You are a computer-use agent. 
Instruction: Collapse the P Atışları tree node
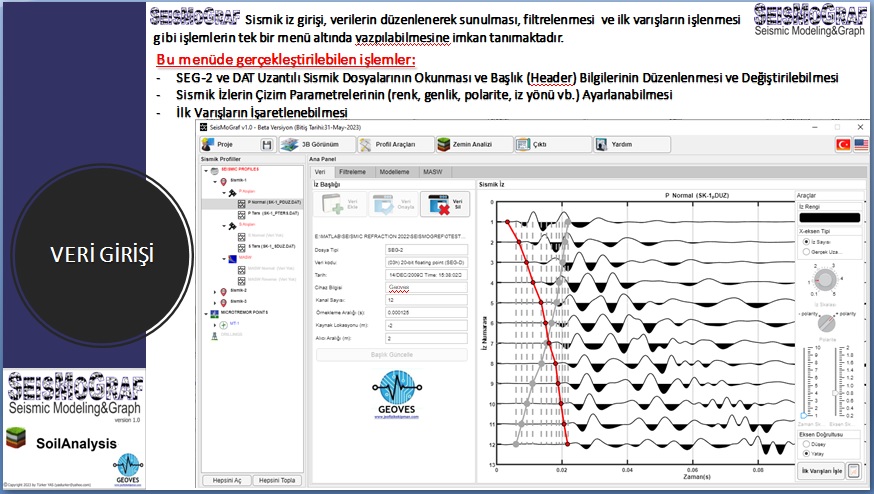224,192
